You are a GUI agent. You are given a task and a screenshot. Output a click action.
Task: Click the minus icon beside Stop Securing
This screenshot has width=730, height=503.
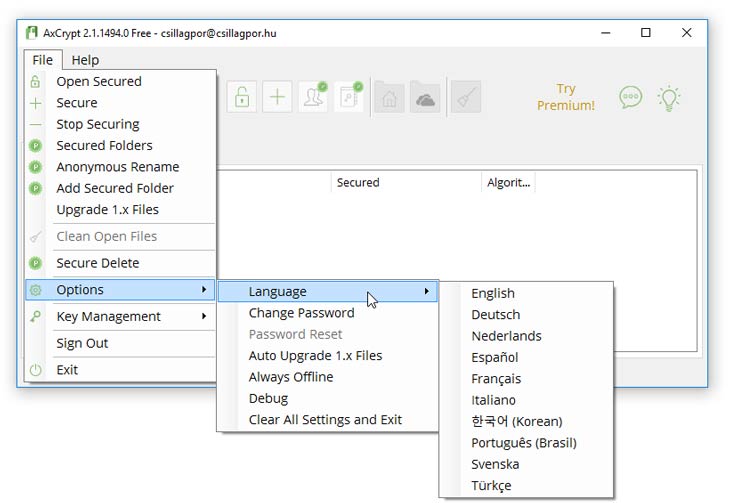pos(35,124)
